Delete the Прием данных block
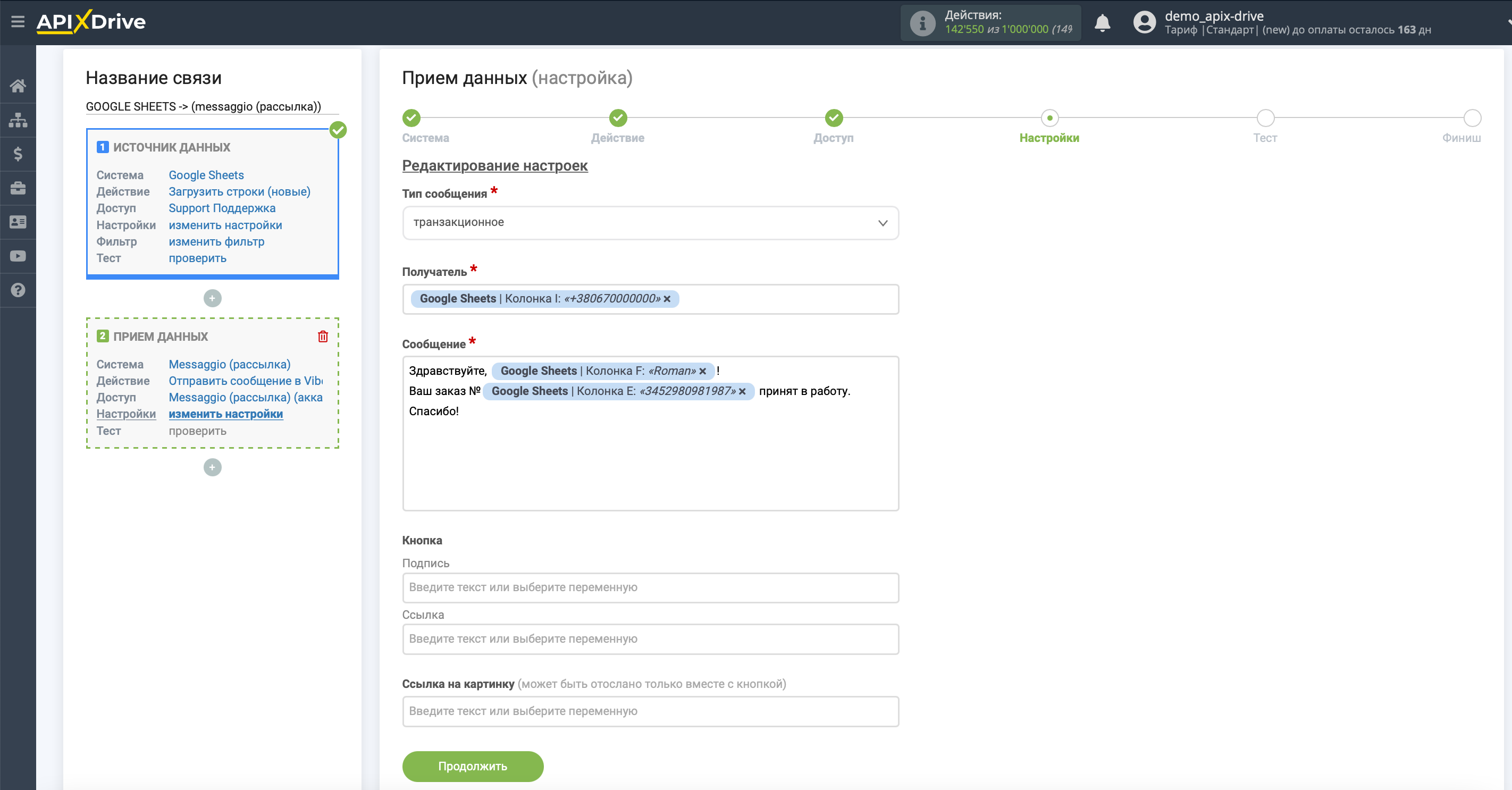 [x=323, y=337]
